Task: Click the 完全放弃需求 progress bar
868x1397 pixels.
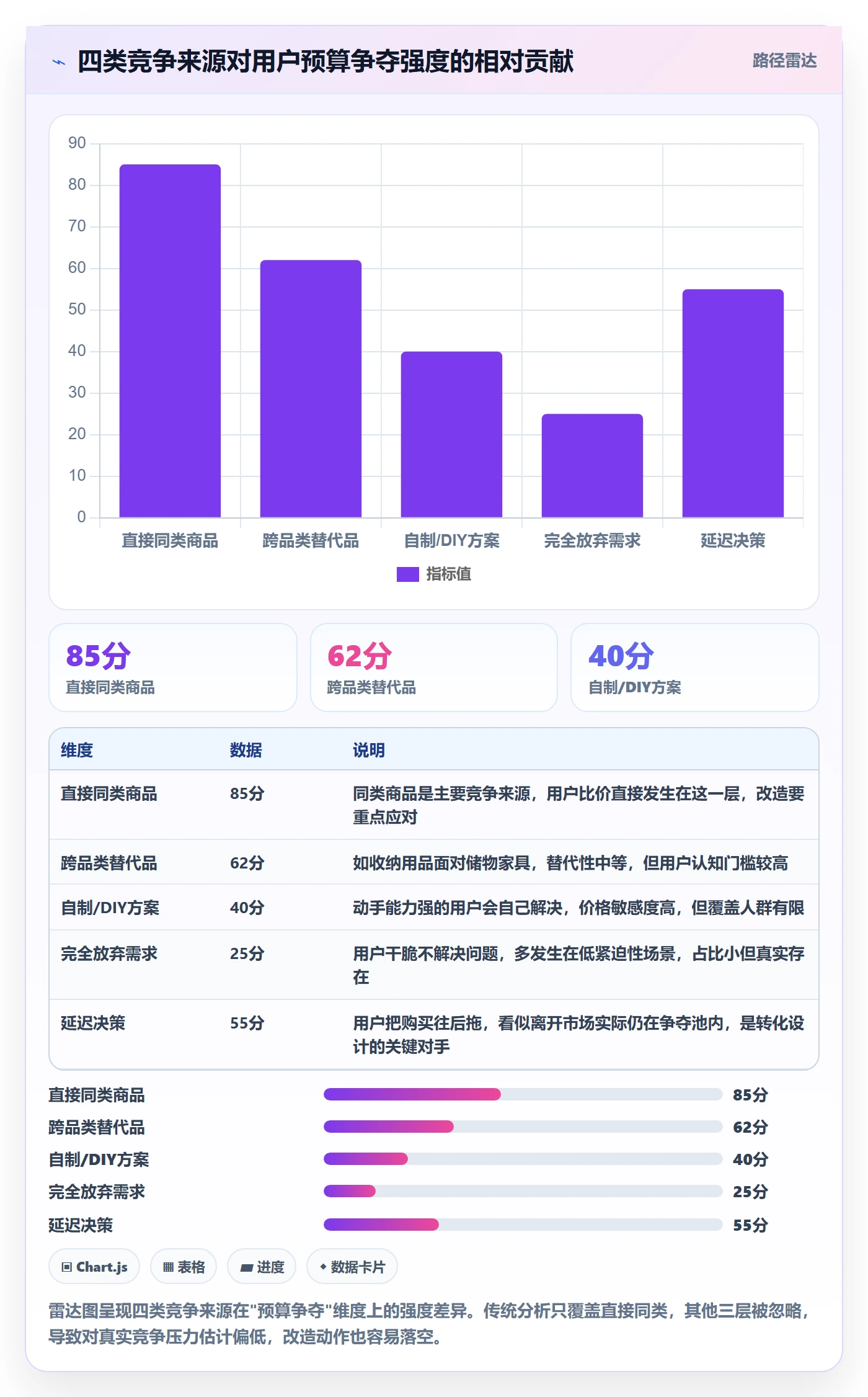Action: (523, 1191)
